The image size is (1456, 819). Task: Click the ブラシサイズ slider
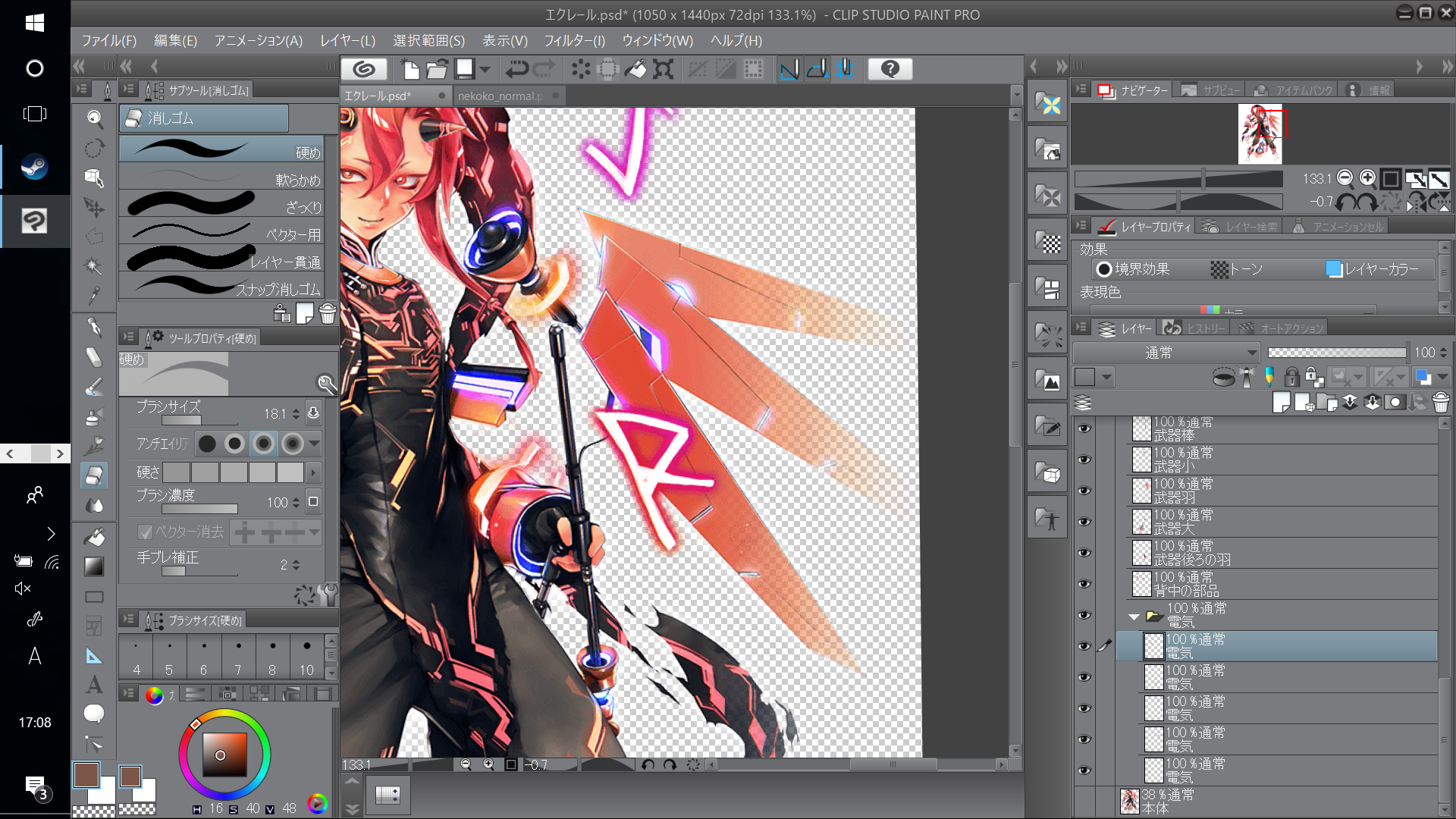(x=199, y=420)
